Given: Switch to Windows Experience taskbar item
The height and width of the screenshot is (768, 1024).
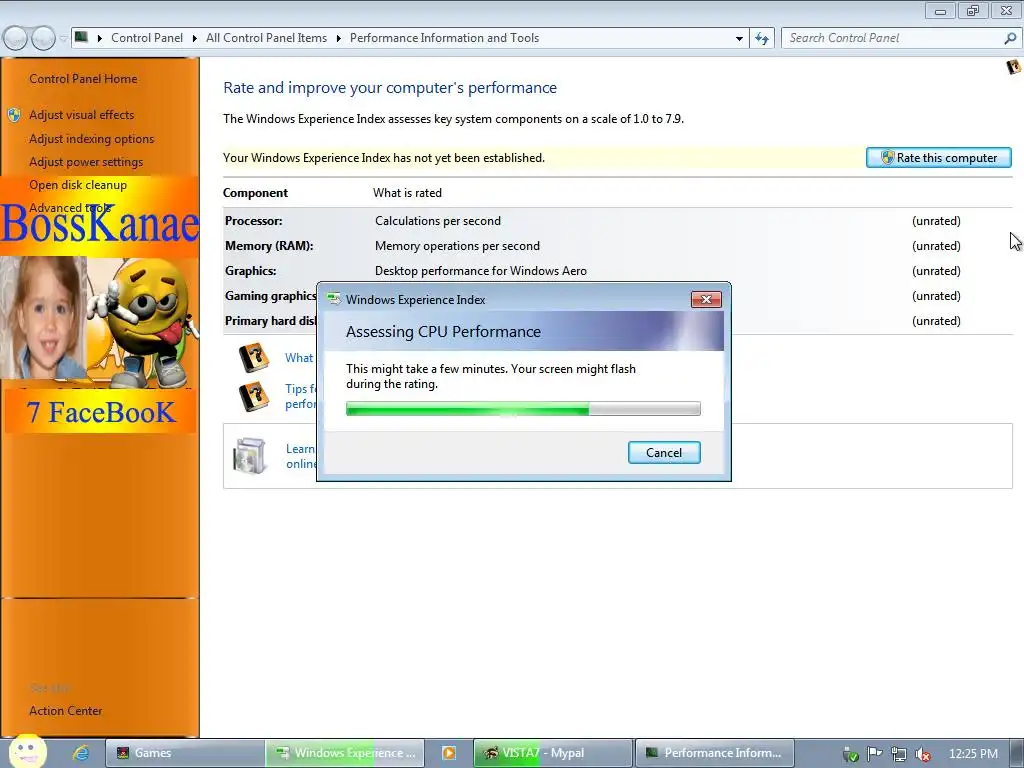Looking at the screenshot, I should point(345,753).
